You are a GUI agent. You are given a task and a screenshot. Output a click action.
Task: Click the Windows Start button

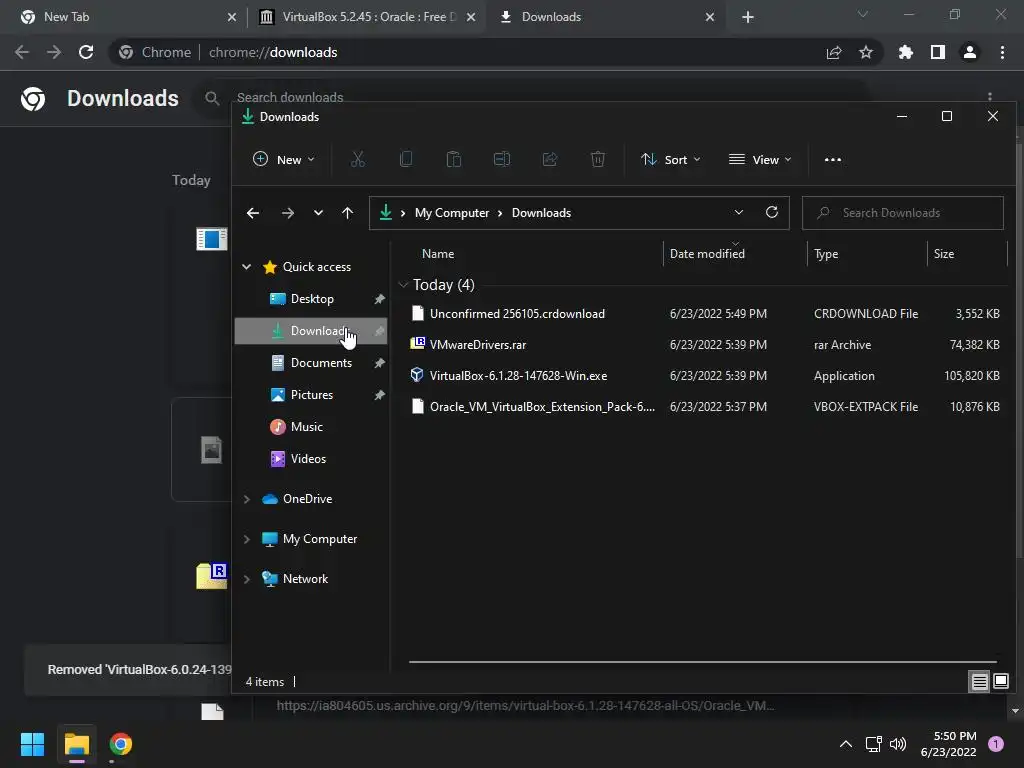pyautogui.click(x=32, y=744)
